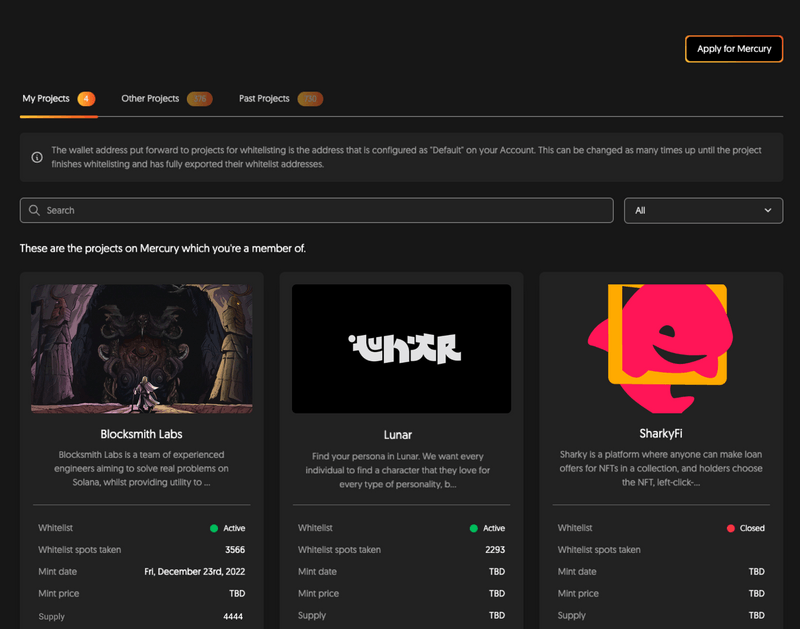The image size is (800, 629).
Task: Click the orange count badge on My Projects
Action: pos(86,99)
